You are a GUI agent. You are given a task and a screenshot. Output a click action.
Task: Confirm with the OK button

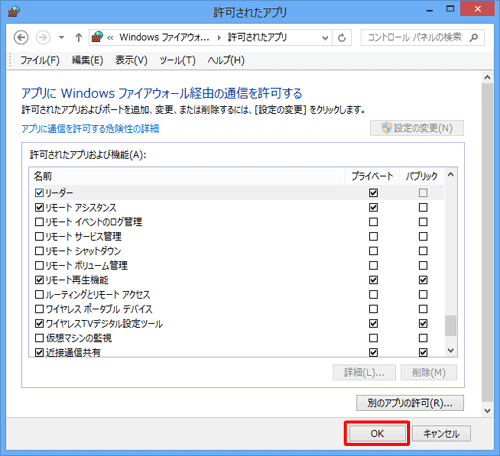coord(377,434)
